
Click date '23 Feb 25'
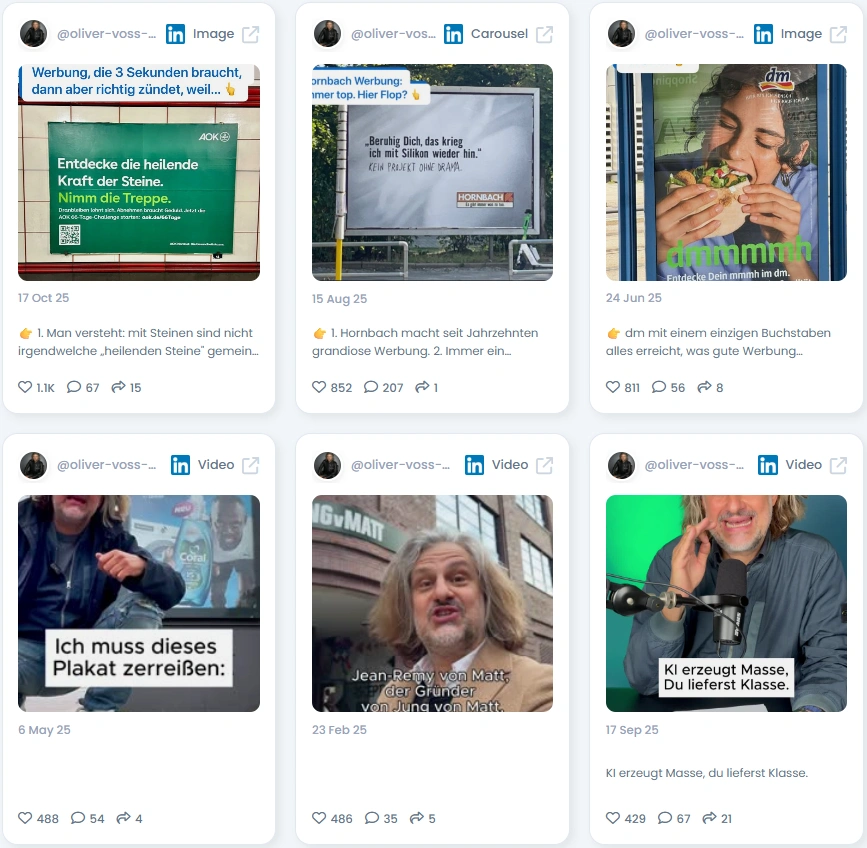tap(340, 730)
